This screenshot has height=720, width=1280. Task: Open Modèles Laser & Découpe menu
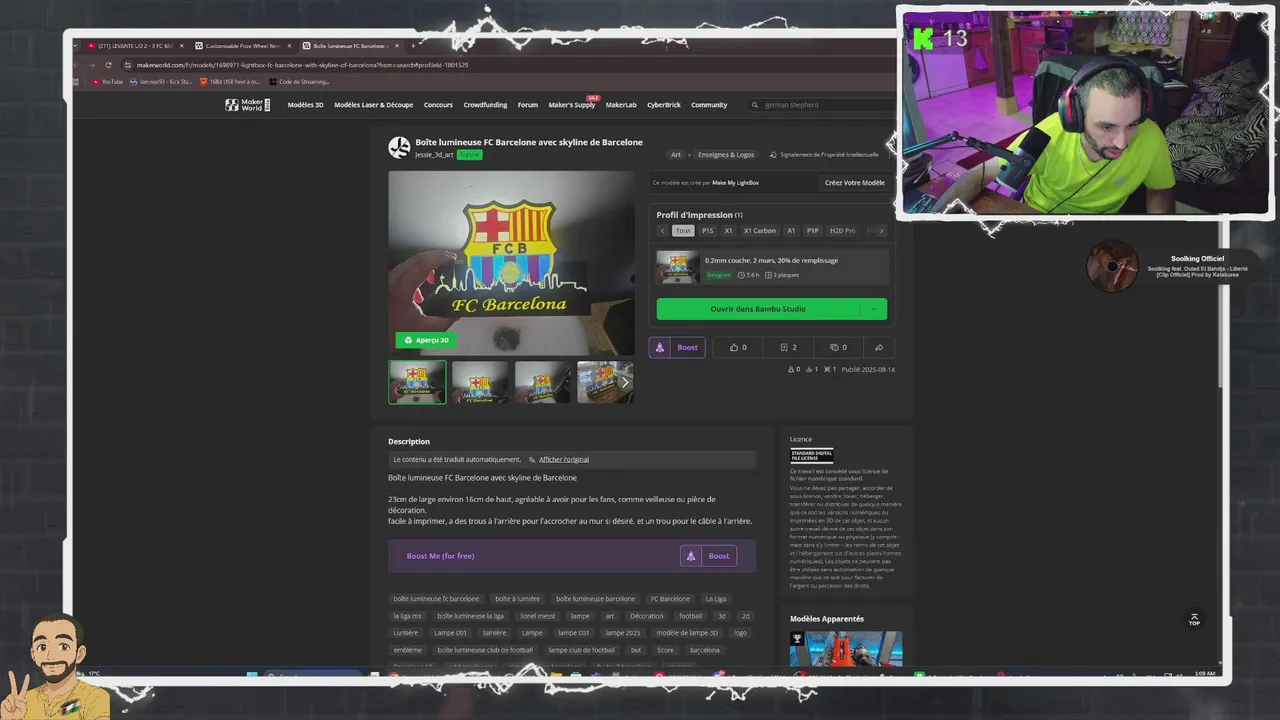click(373, 105)
